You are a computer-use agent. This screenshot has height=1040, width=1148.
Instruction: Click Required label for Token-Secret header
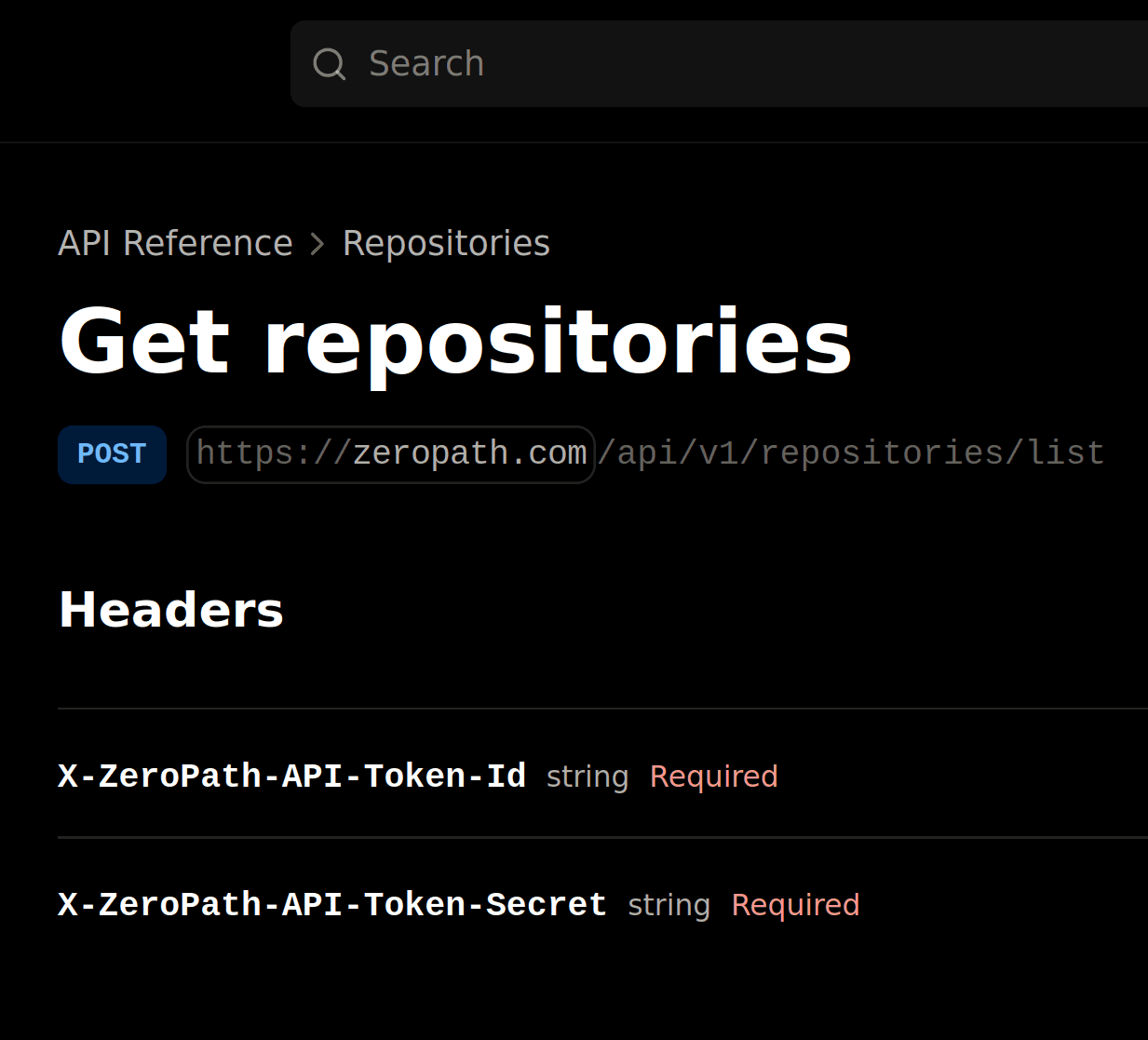pos(795,905)
